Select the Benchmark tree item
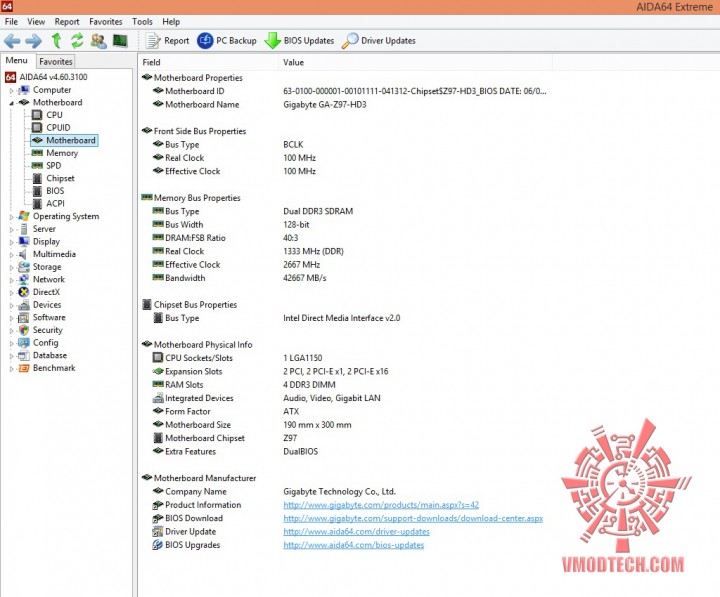 46,368
